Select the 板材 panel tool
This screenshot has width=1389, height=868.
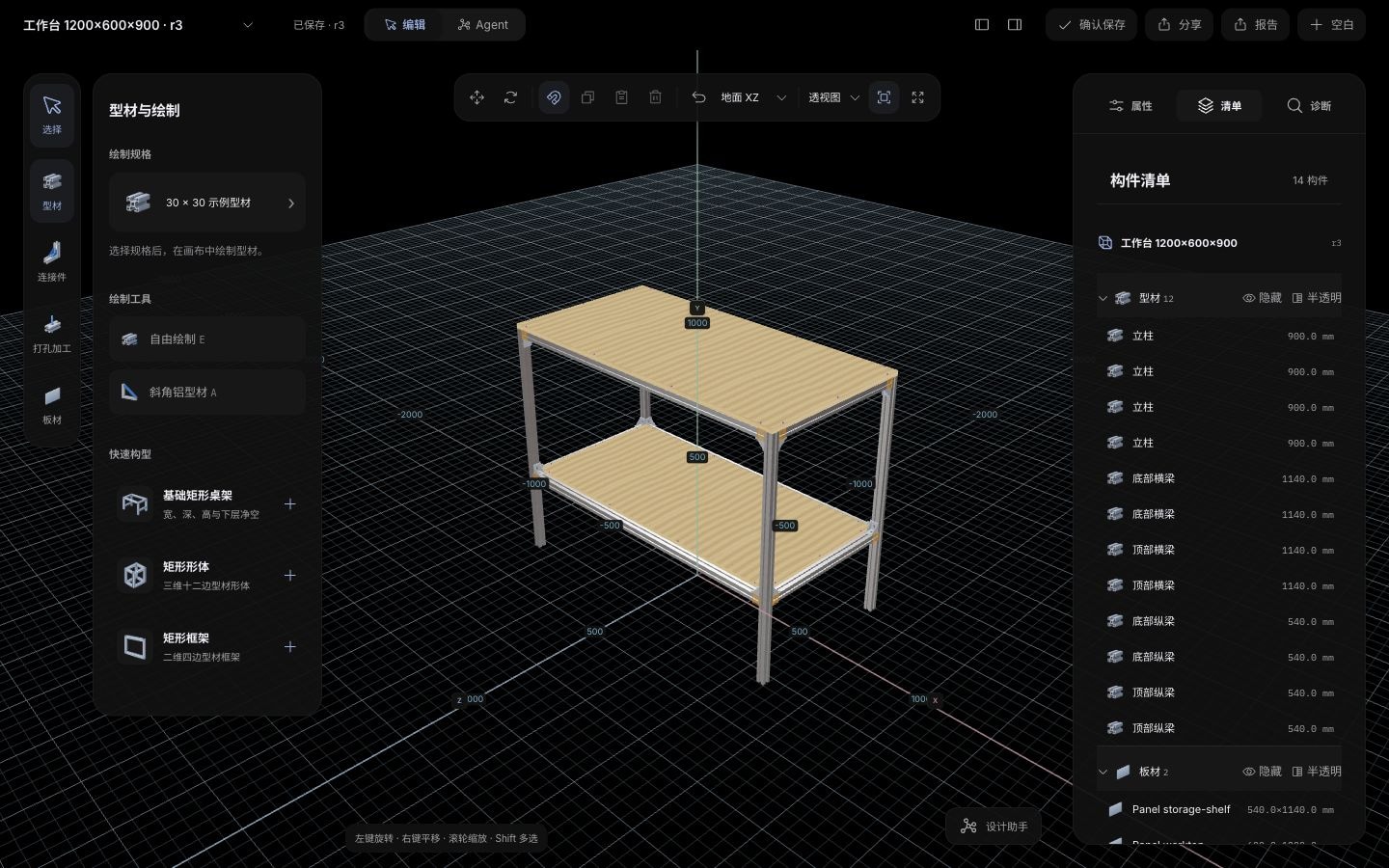point(52,403)
